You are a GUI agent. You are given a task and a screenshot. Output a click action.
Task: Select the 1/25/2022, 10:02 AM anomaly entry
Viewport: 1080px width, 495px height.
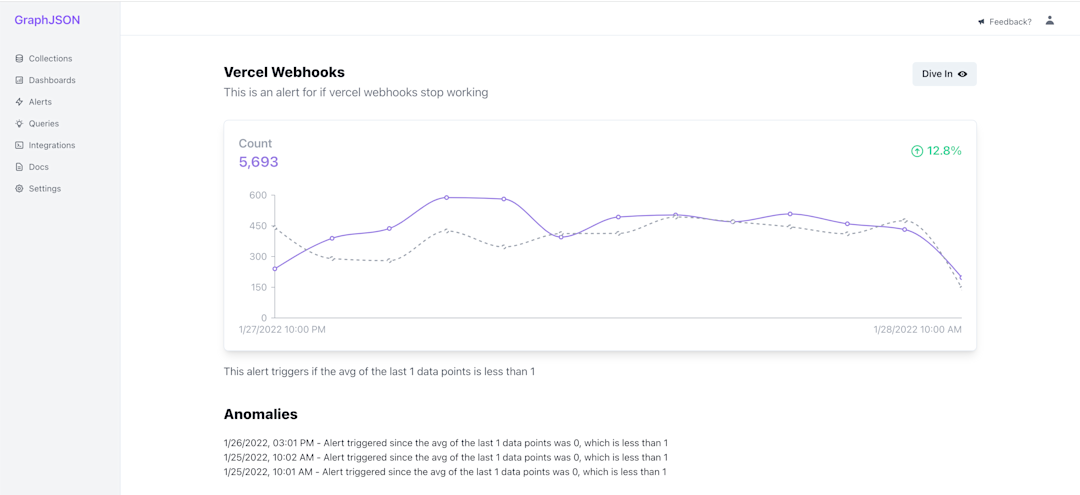446,457
